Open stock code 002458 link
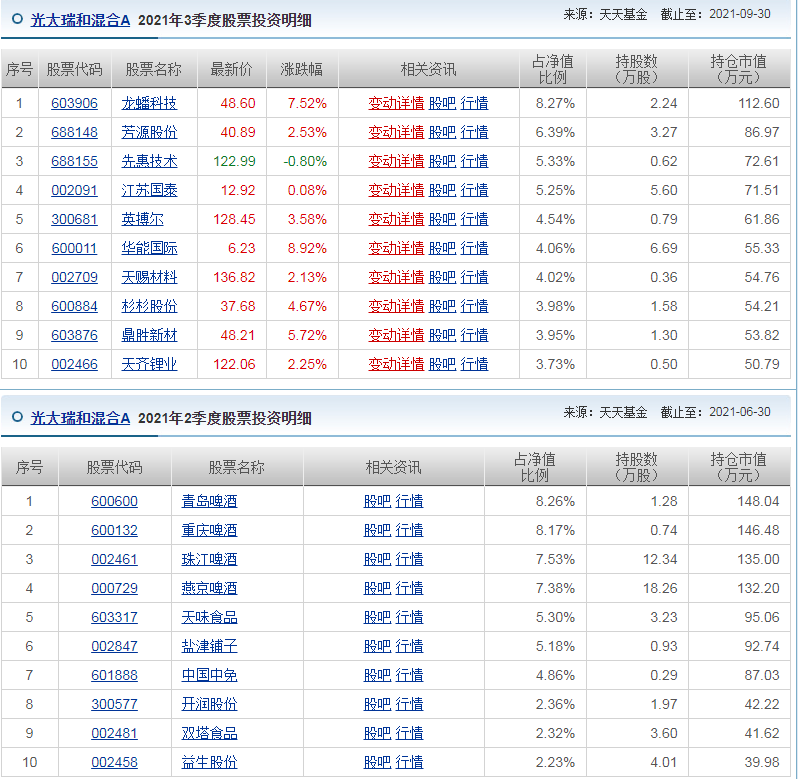798x779 pixels. pos(115,762)
